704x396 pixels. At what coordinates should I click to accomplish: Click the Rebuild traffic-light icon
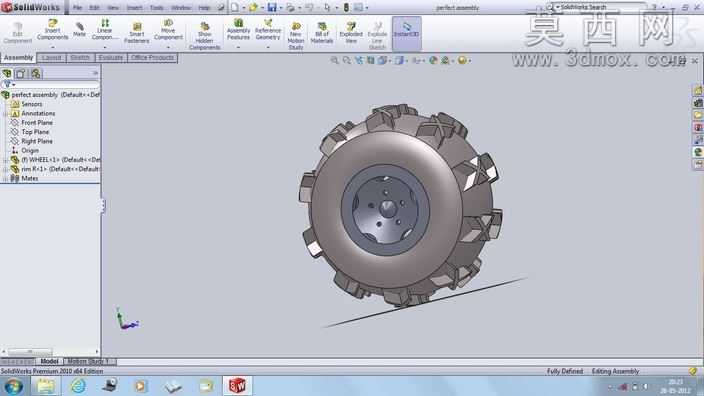[x=346, y=7]
